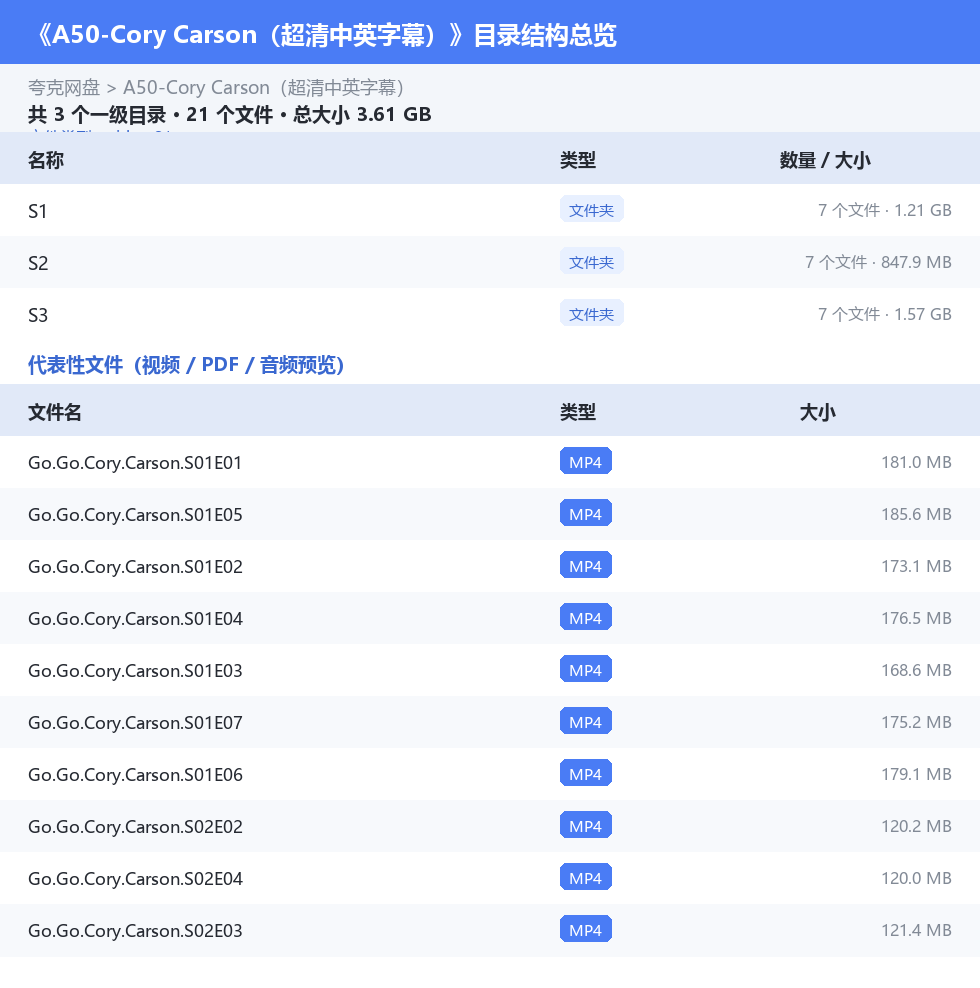Screen dimensions: 980x988
Task: Click the MP4 badge for S02E04
Action: click(x=585, y=877)
